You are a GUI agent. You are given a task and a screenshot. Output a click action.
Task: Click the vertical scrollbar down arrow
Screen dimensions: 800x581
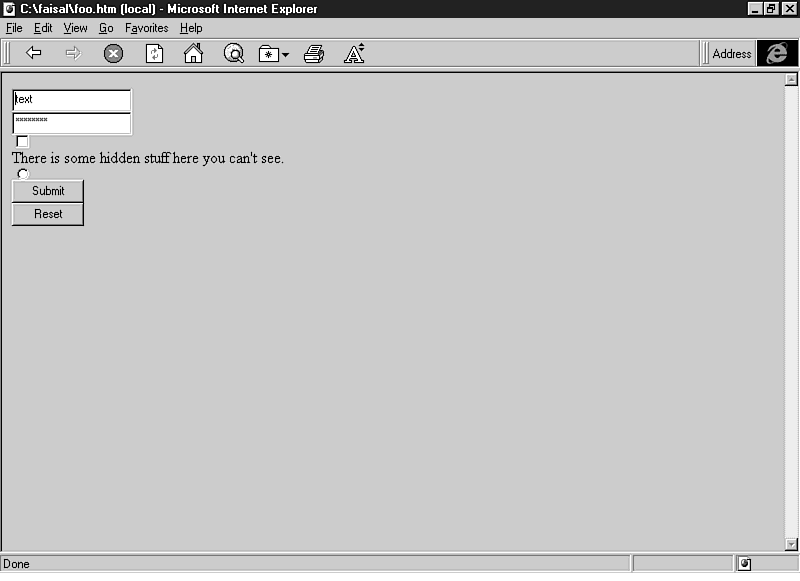[791, 544]
